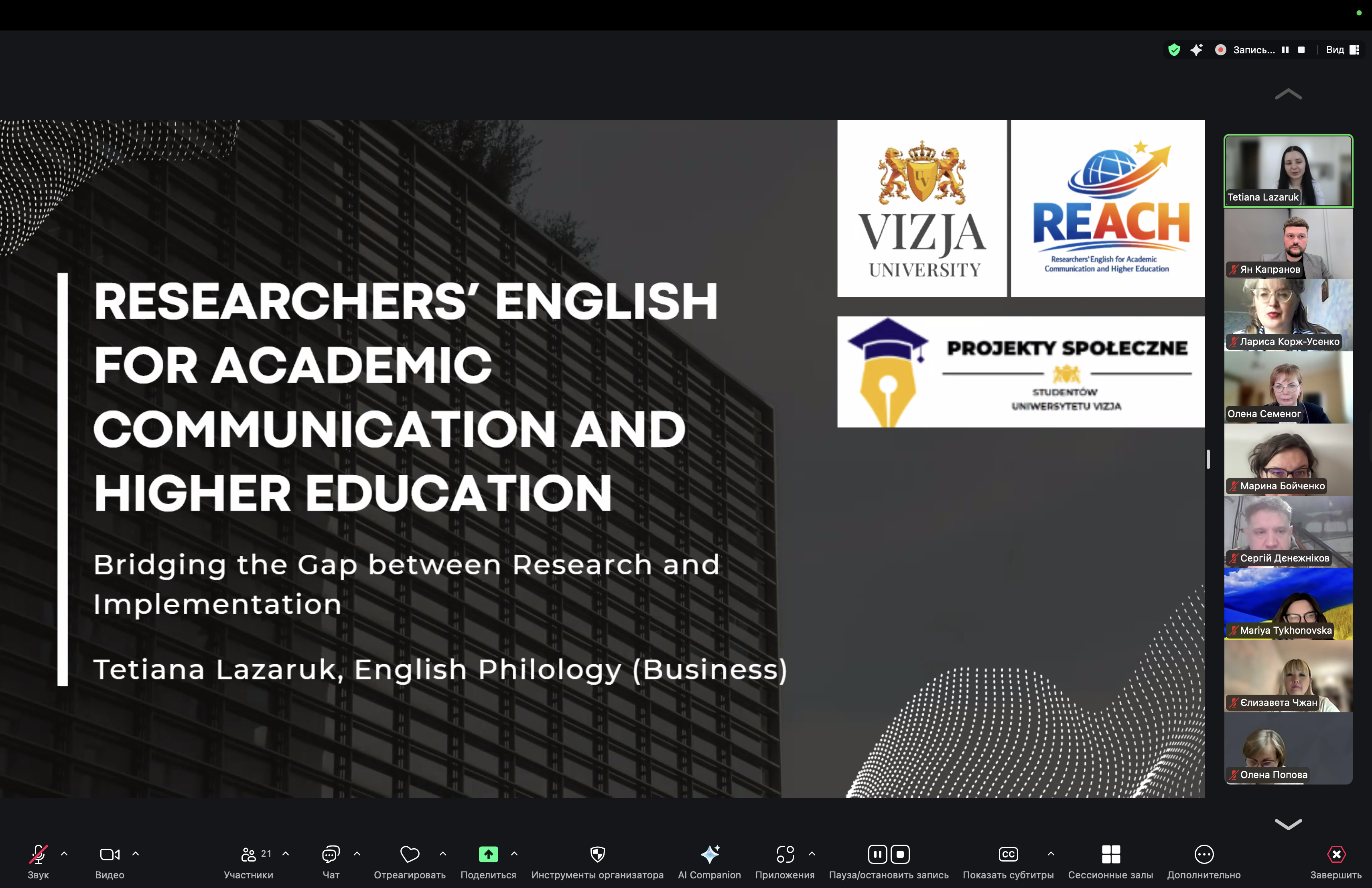The height and width of the screenshot is (888, 1372).
Task: Click Завершить to end the meeting
Action: tap(1335, 854)
